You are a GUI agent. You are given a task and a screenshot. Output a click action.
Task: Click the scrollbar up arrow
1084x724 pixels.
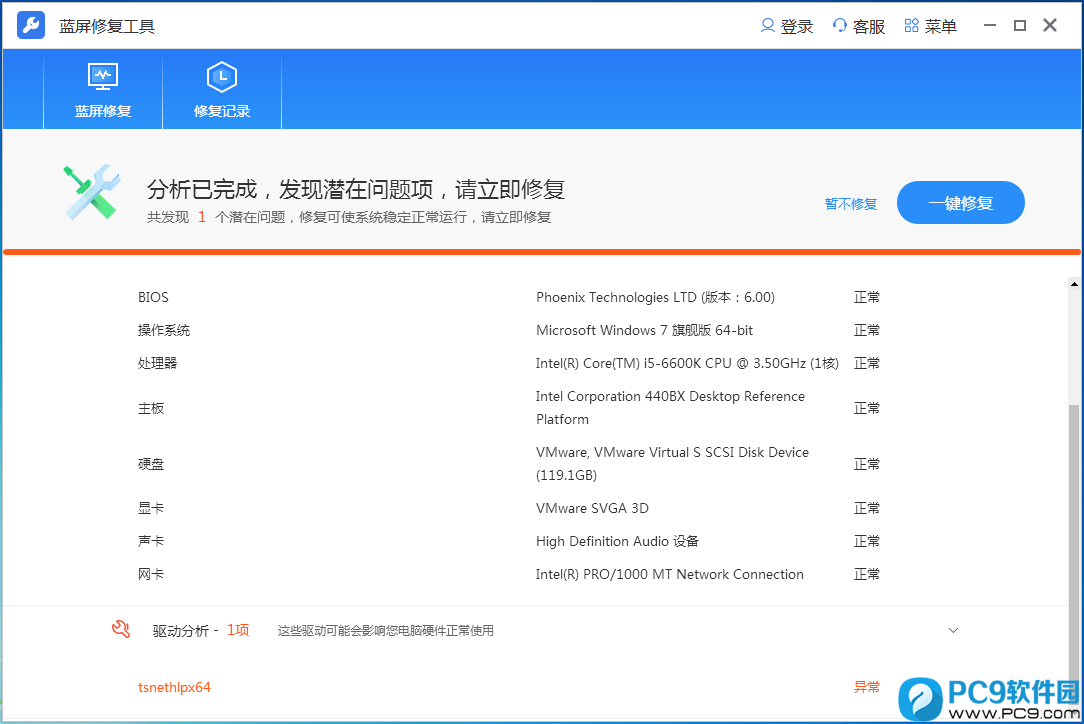click(x=1074, y=284)
